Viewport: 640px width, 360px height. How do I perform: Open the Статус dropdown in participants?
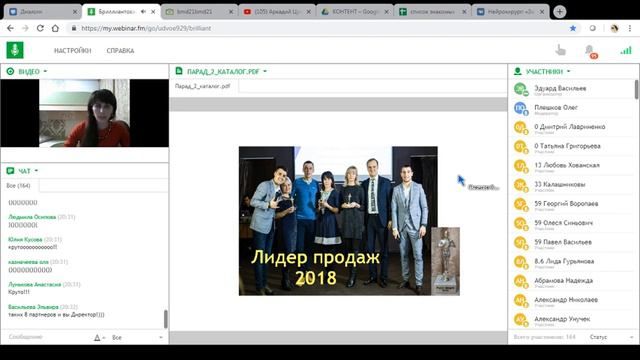[611, 337]
